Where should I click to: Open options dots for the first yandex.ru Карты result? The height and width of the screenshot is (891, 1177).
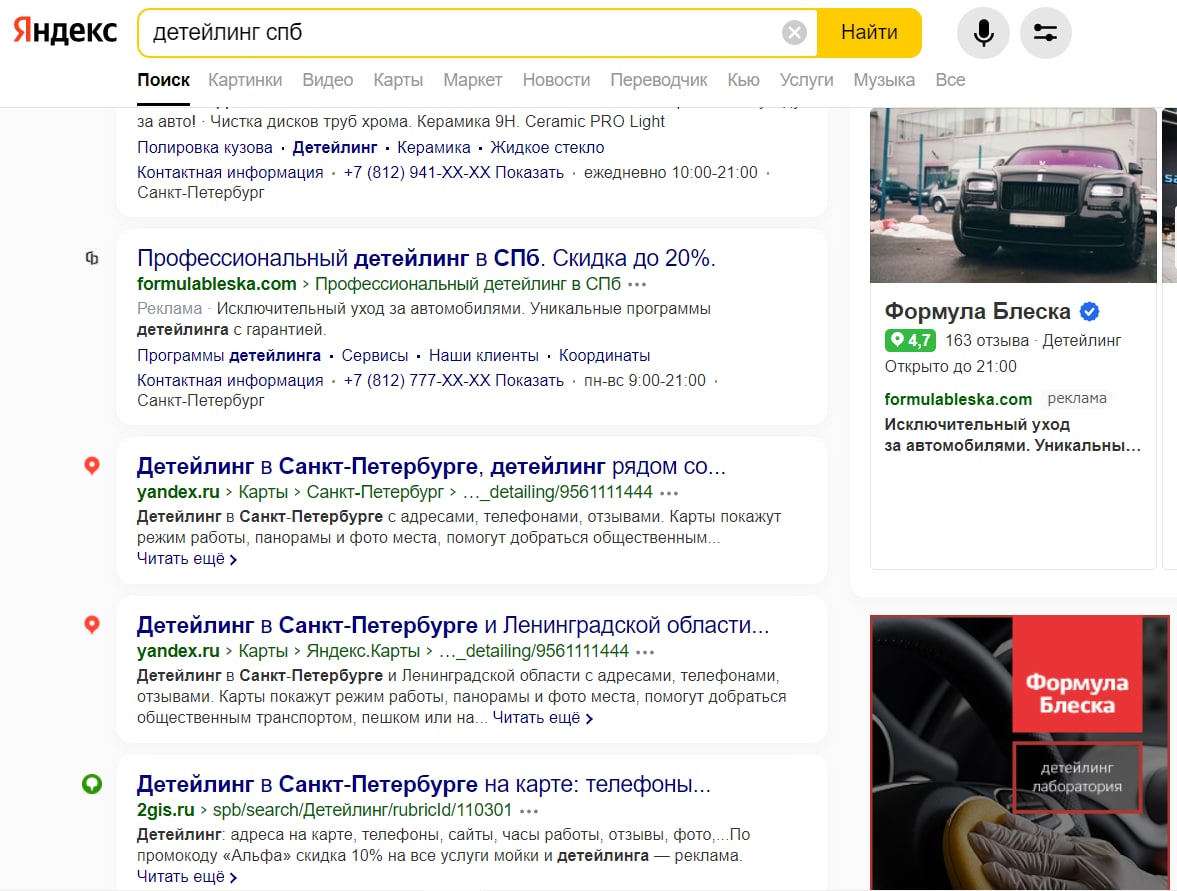click(669, 493)
